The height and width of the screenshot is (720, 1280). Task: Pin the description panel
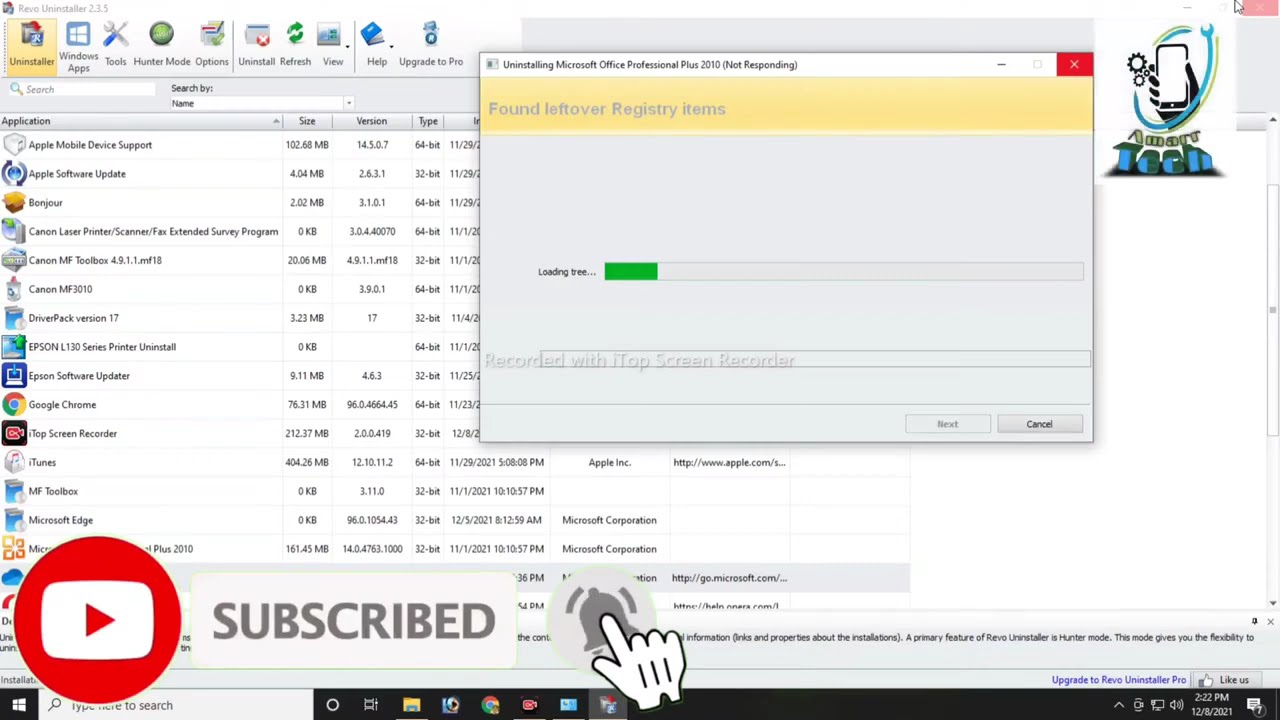coord(1254,621)
